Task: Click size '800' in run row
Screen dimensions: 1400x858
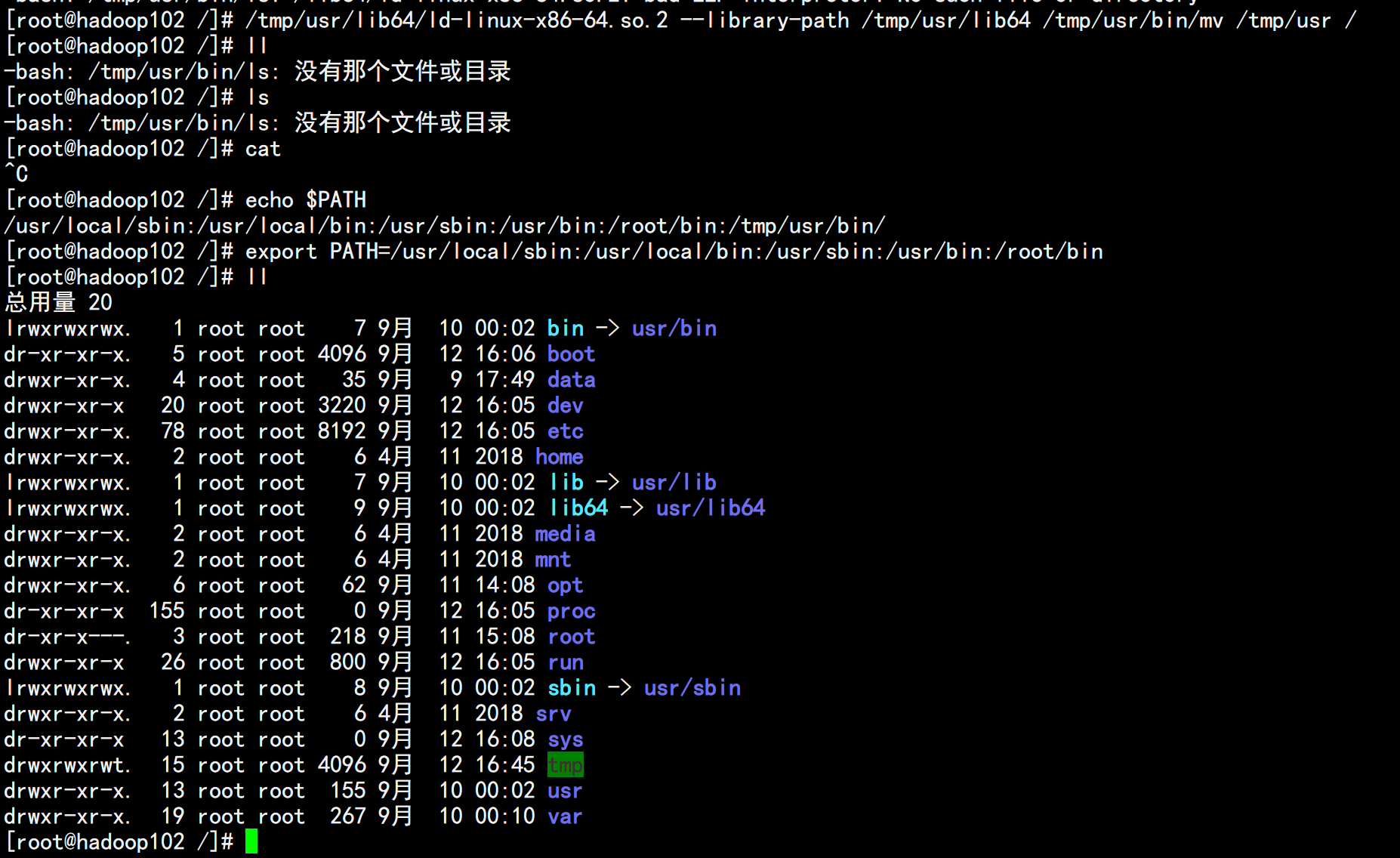Action: coord(348,662)
